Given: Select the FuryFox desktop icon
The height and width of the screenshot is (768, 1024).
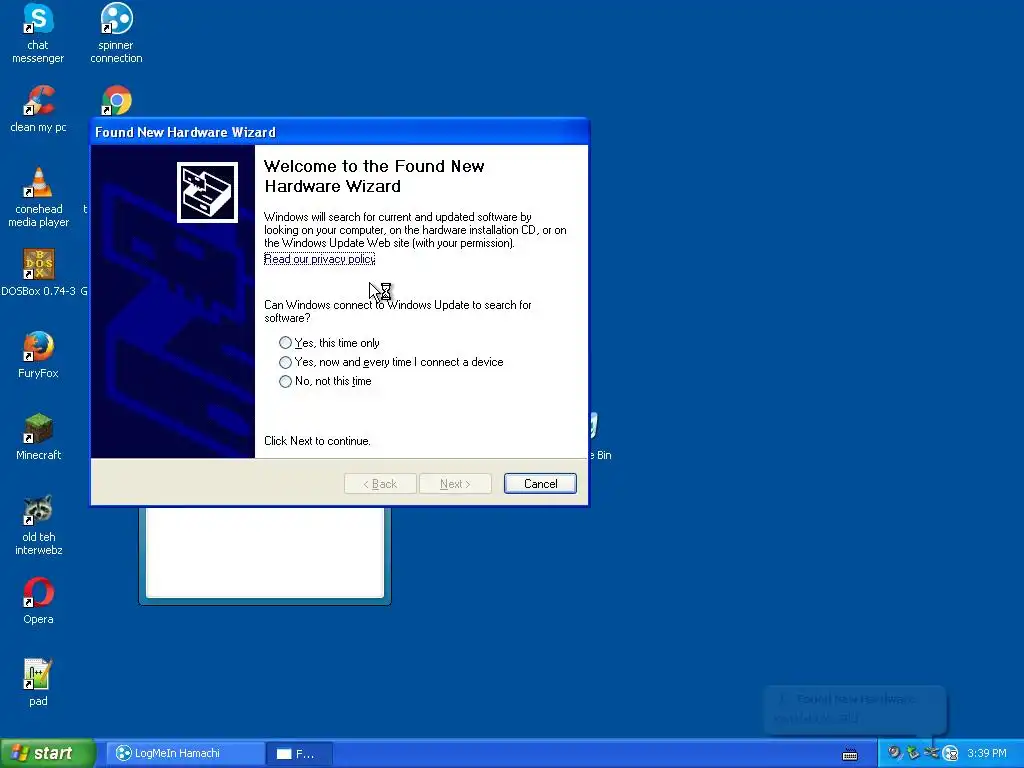Looking at the screenshot, I should [x=38, y=355].
